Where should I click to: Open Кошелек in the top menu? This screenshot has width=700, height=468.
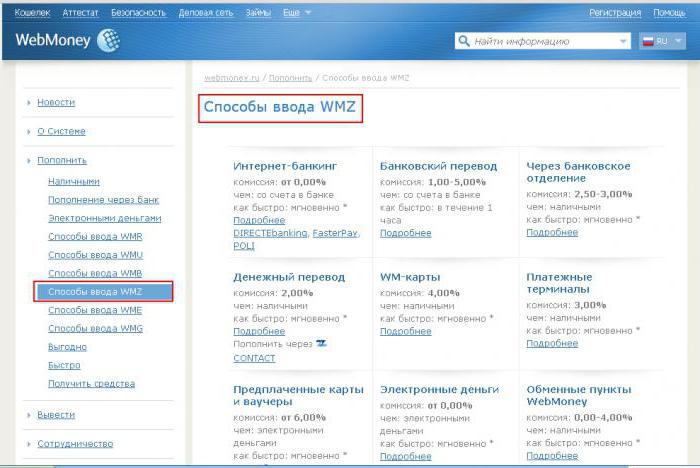(x=33, y=13)
